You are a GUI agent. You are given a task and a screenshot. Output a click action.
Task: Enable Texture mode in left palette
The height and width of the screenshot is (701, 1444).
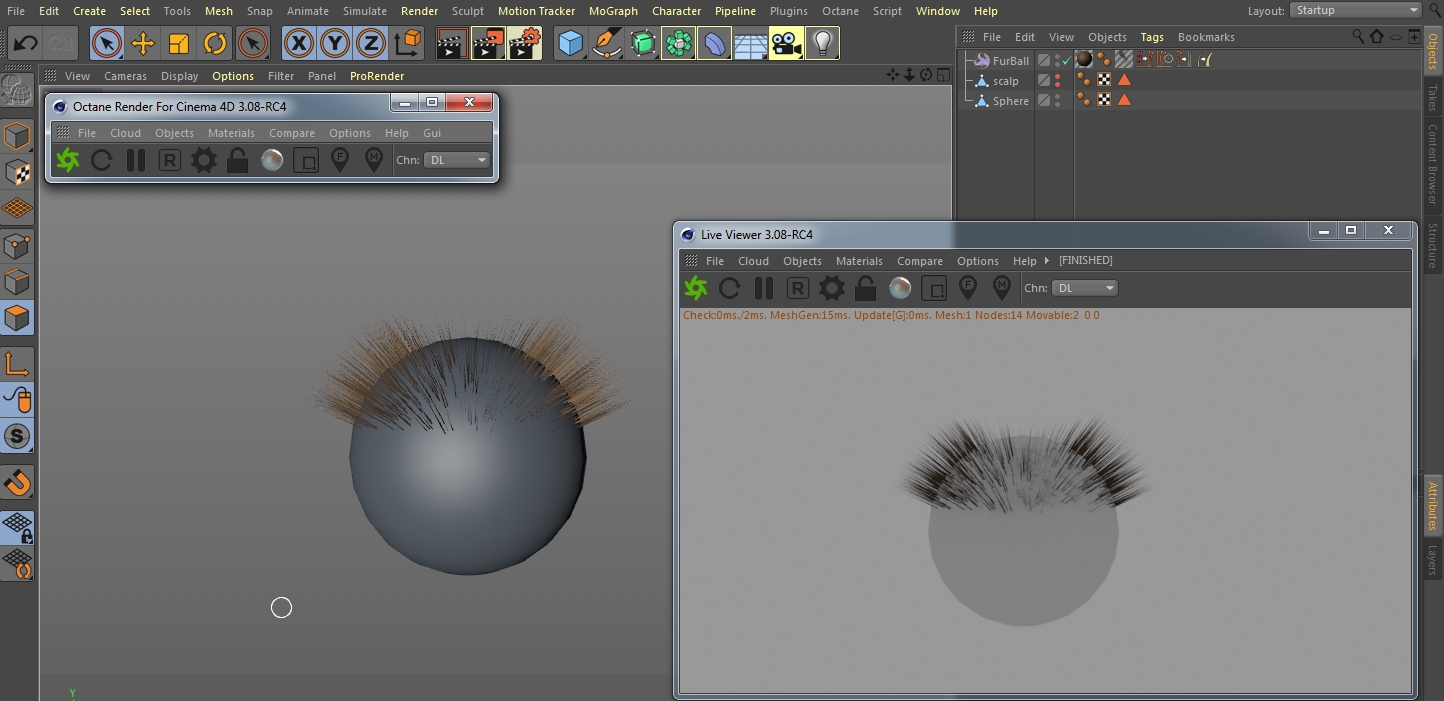pos(18,172)
